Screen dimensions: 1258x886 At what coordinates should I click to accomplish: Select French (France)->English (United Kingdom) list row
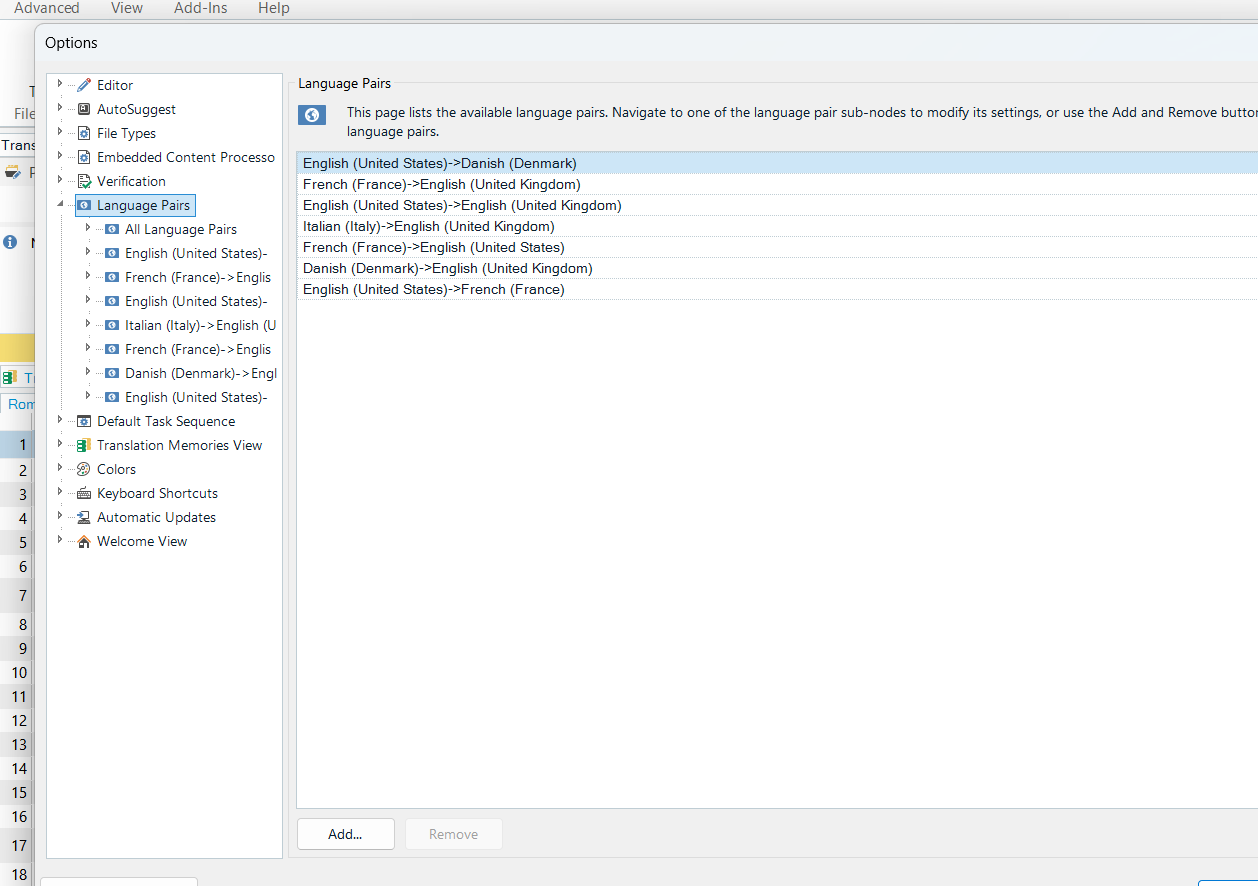pyautogui.click(x=777, y=184)
